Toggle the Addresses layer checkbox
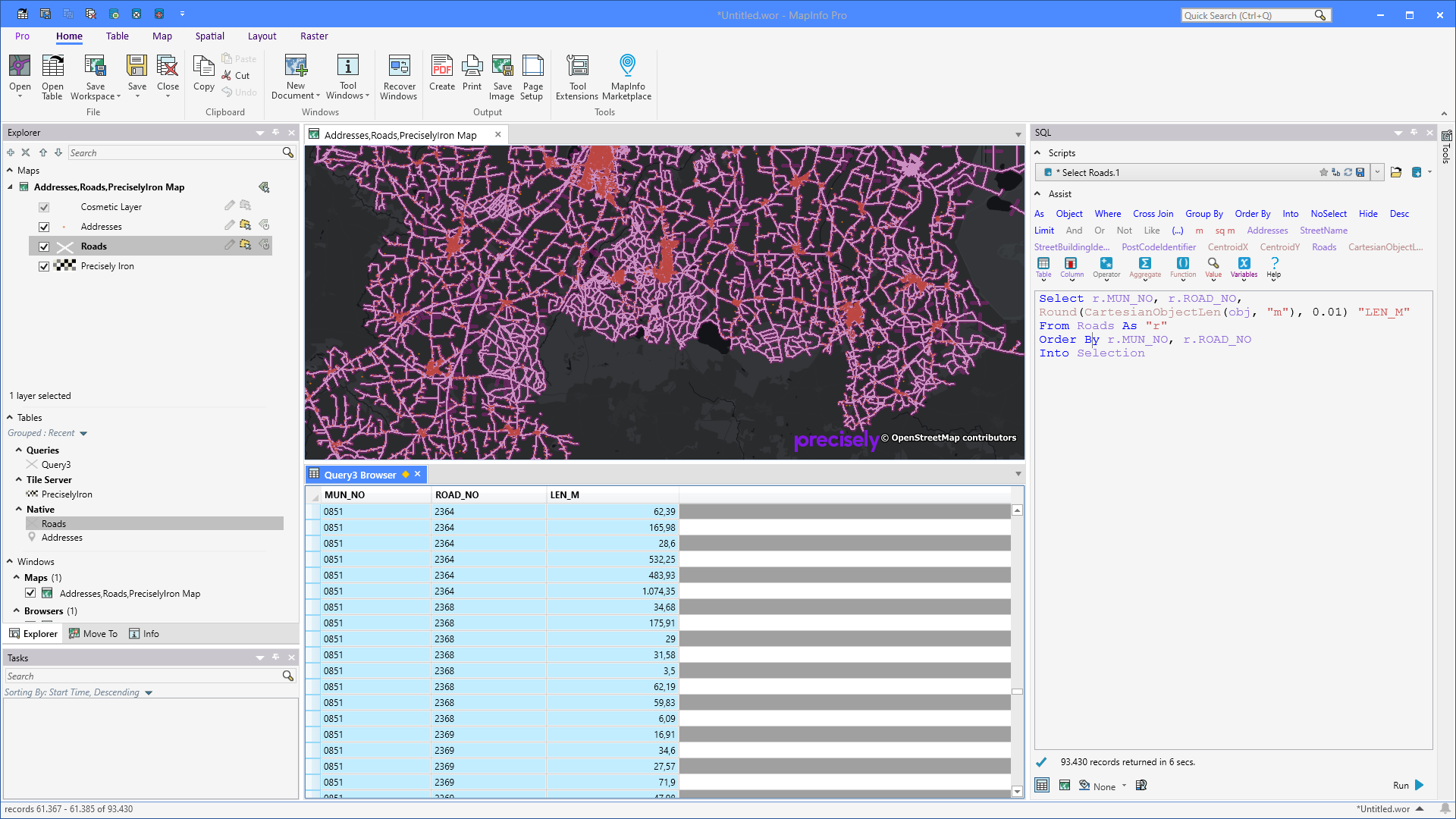 pyautogui.click(x=44, y=226)
